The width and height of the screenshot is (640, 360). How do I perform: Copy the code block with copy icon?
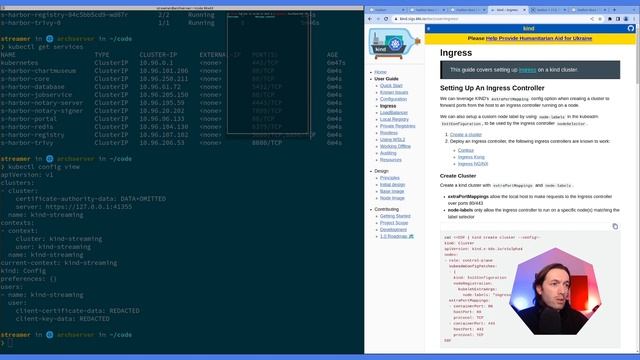pyautogui.click(x=615, y=227)
